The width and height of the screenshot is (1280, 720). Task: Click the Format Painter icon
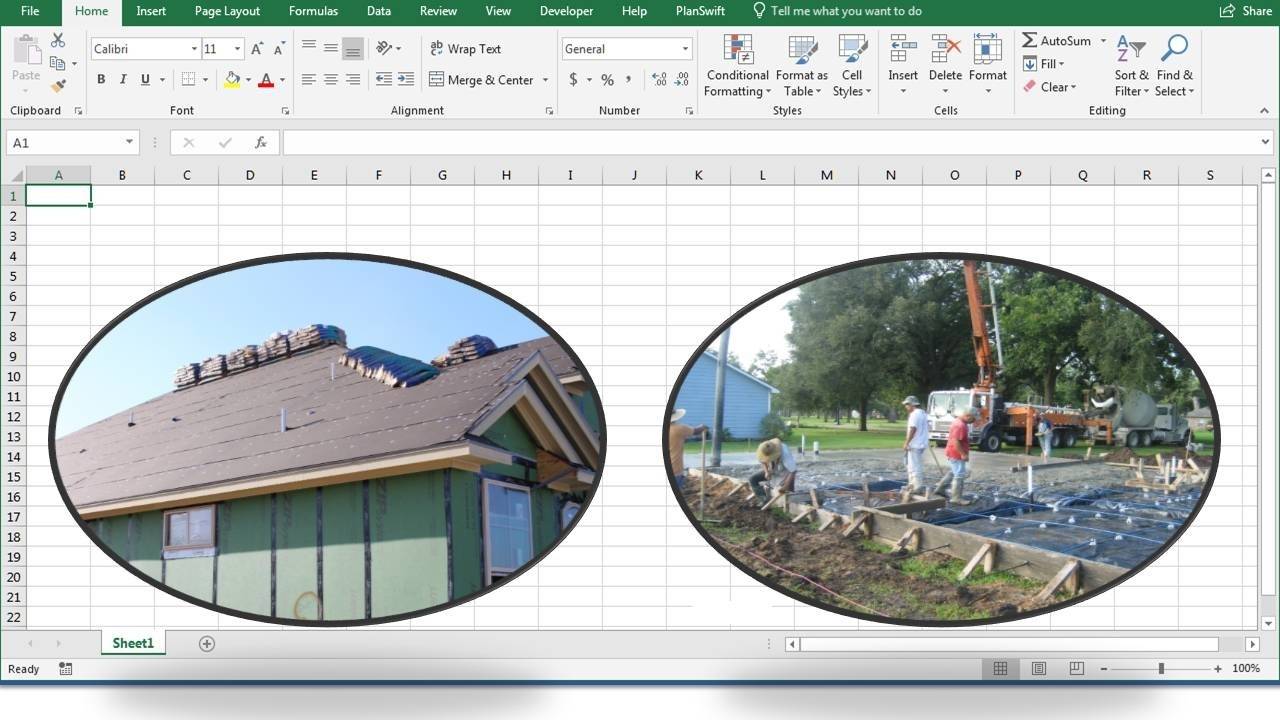point(57,86)
